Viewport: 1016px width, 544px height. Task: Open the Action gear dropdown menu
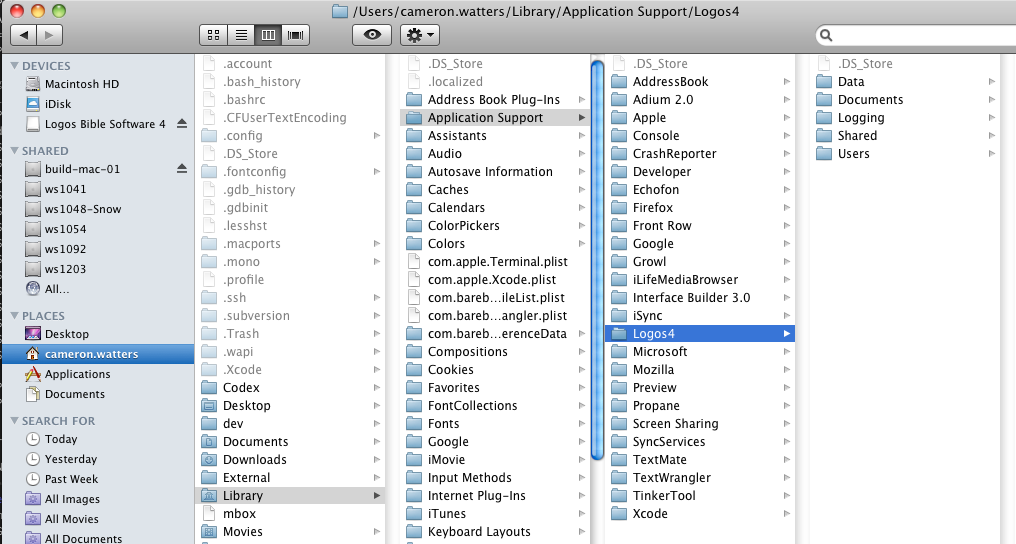tap(420, 35)
